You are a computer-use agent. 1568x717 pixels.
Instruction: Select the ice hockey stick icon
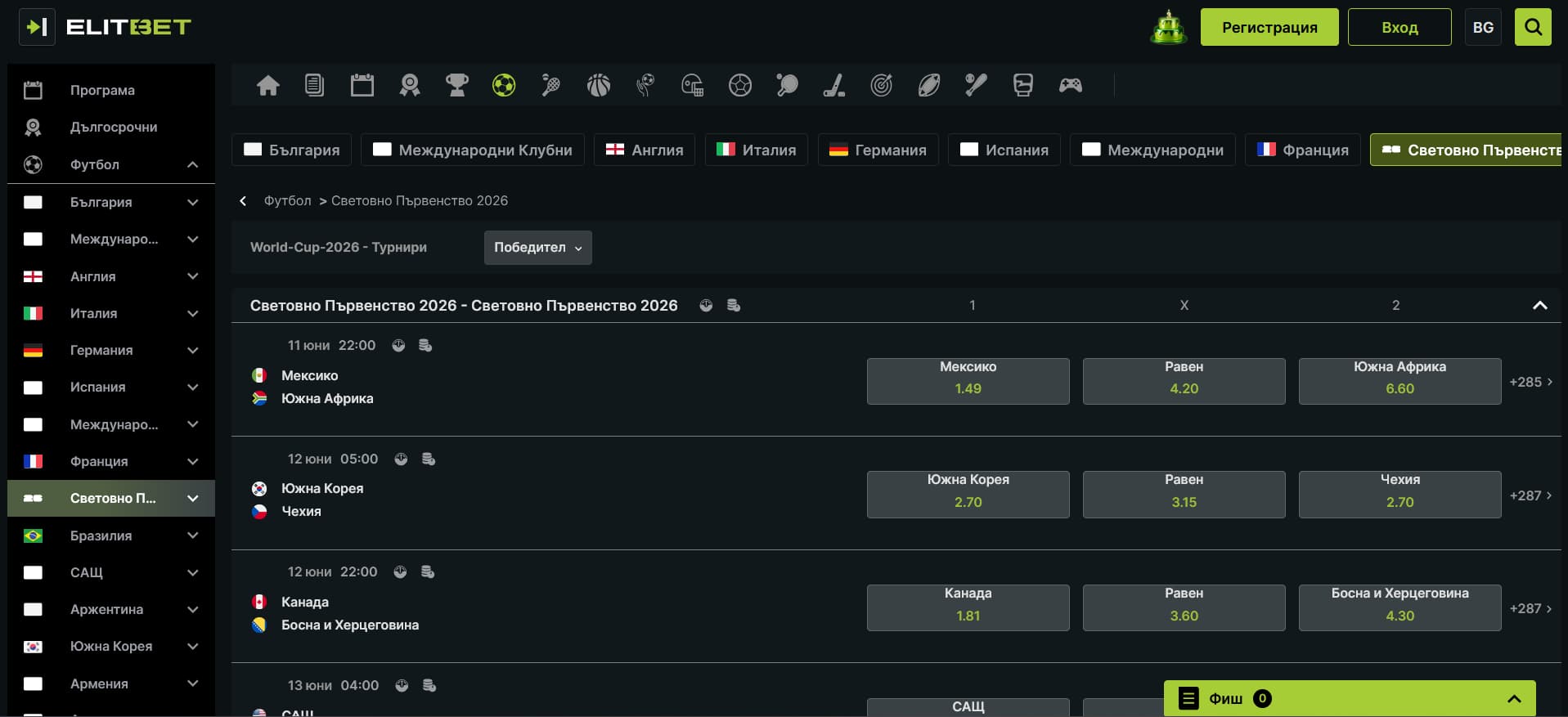[834, 85]
